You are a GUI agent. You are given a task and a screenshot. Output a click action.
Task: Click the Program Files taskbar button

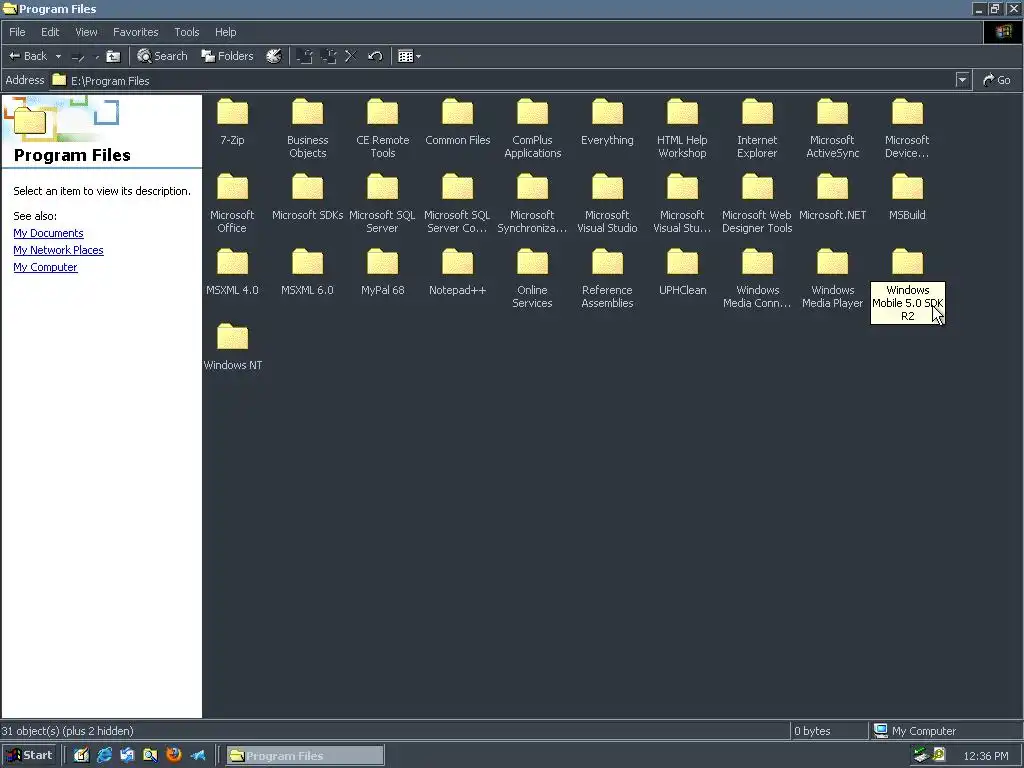(x=305, y=756)
